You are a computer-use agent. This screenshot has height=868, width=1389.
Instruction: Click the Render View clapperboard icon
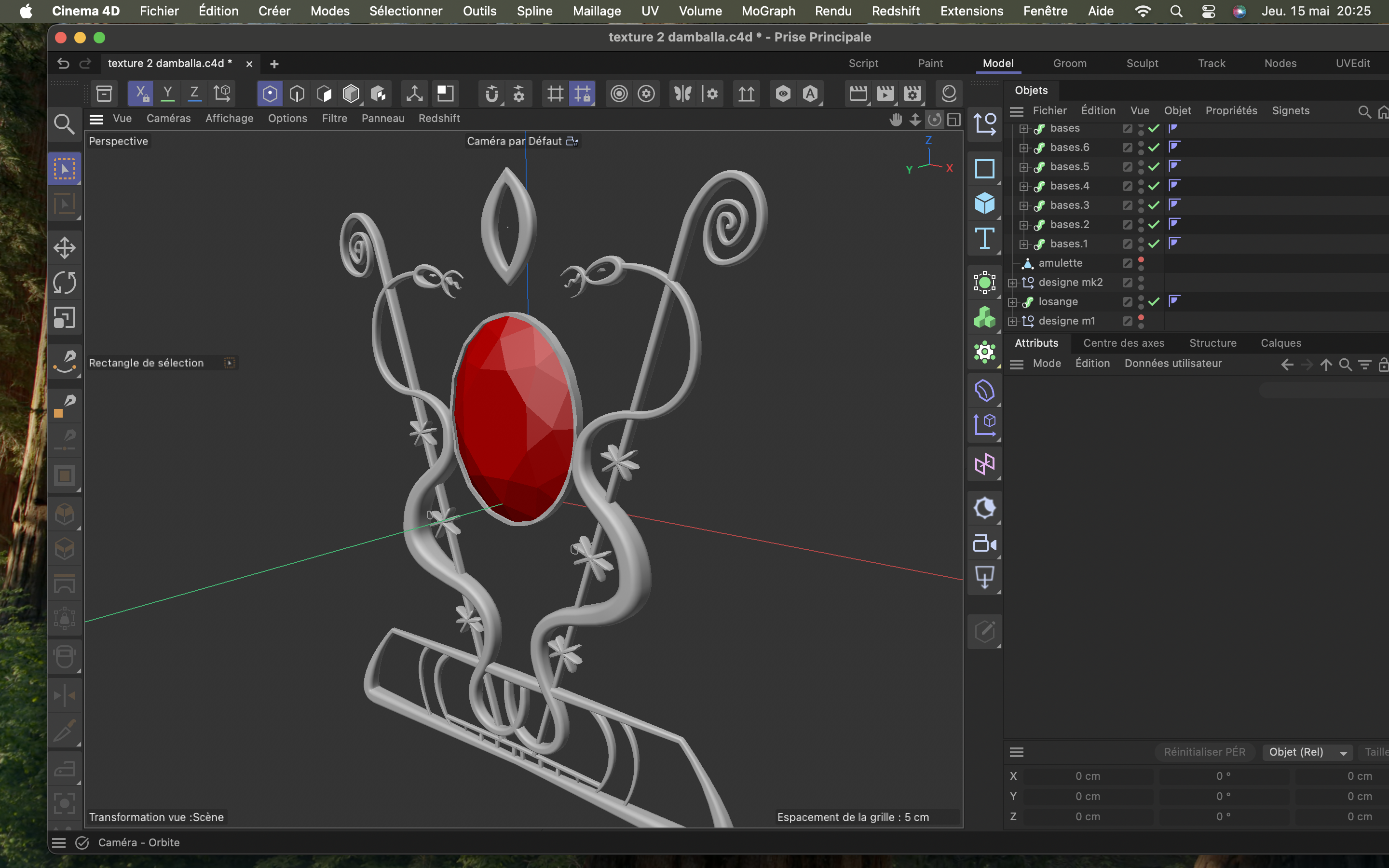858,94
